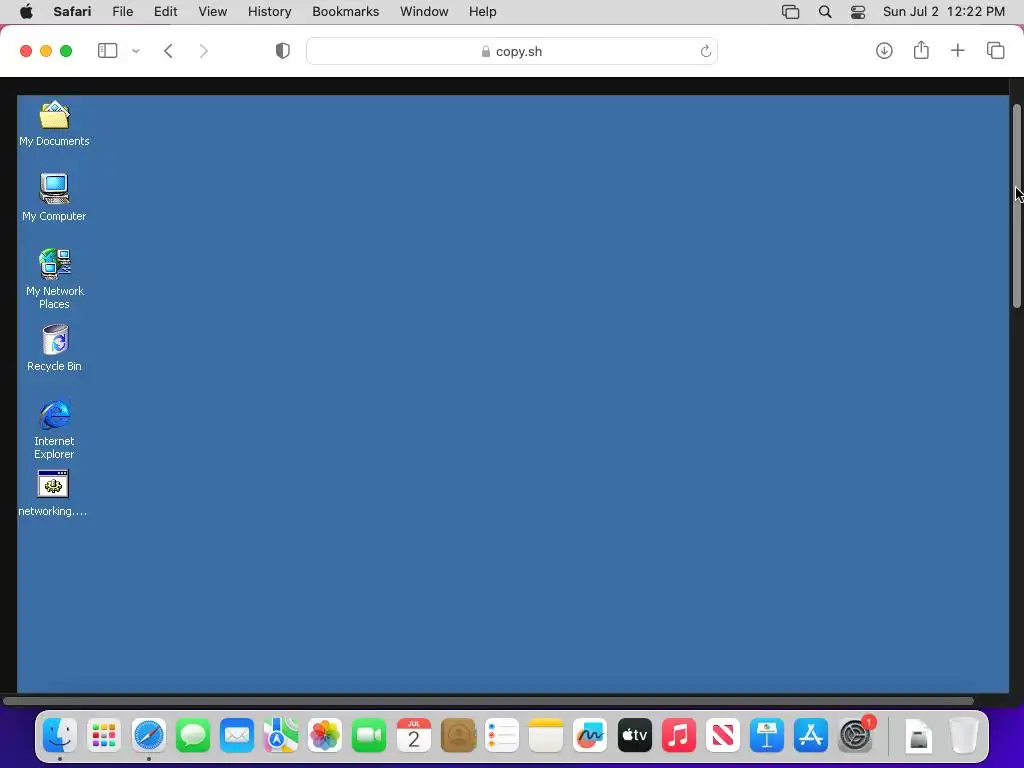
Task: Open Stage Manager icon in menu bar
Action: (790, 12)
